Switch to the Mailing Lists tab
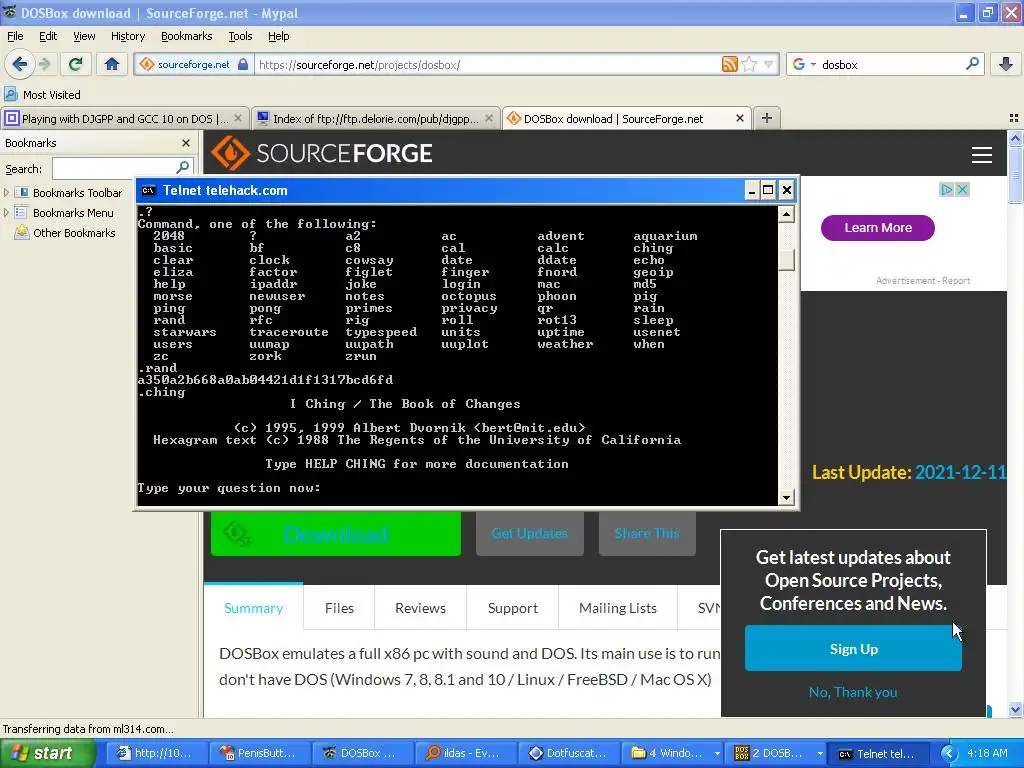The height and width of the screenshot is (768, 1024). 618,608
